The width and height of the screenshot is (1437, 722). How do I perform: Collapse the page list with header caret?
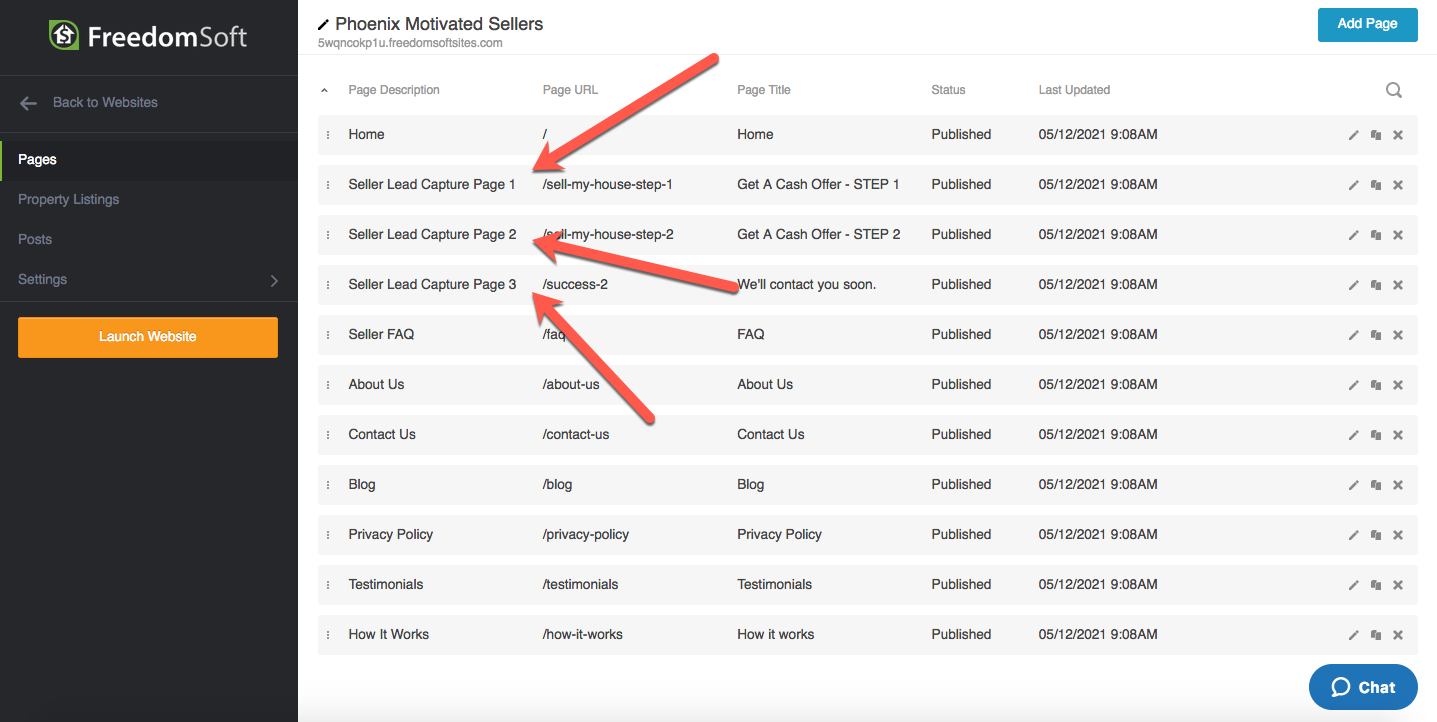click(x=324, y=90)
